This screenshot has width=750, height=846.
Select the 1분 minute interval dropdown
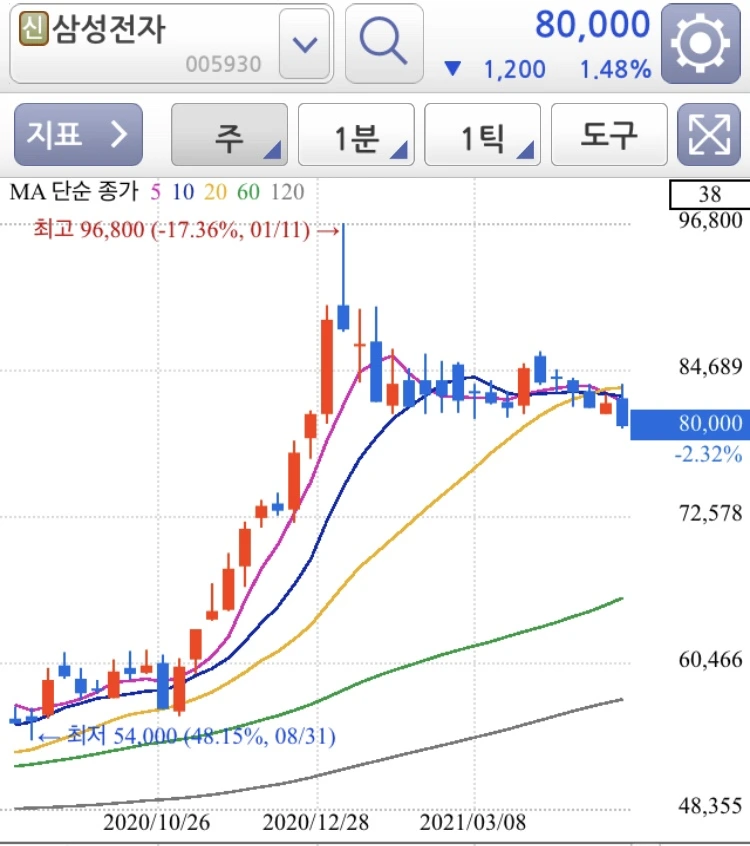coord(356,134)
